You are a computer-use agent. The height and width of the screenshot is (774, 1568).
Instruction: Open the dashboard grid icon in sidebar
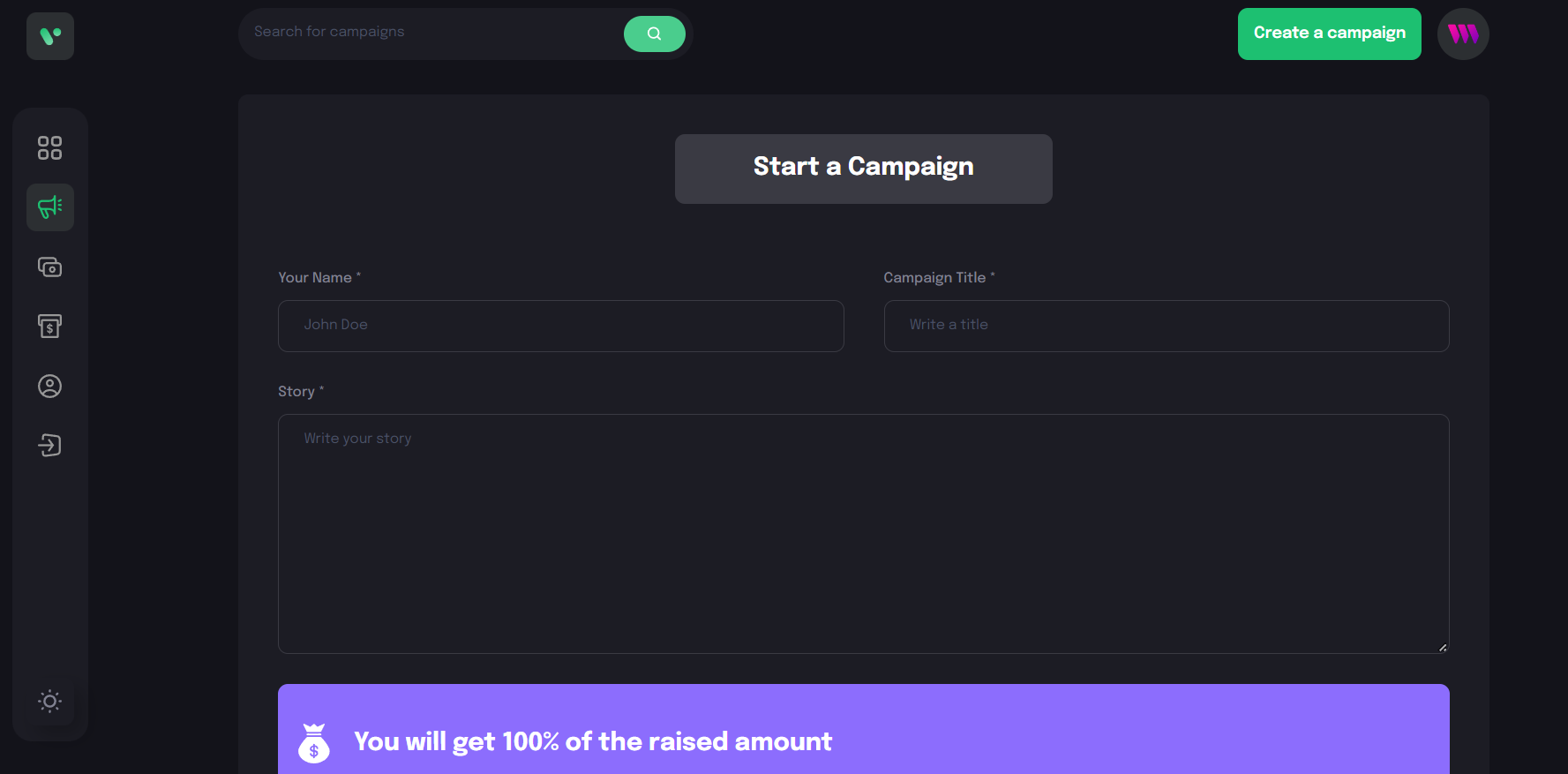[50, 147]
